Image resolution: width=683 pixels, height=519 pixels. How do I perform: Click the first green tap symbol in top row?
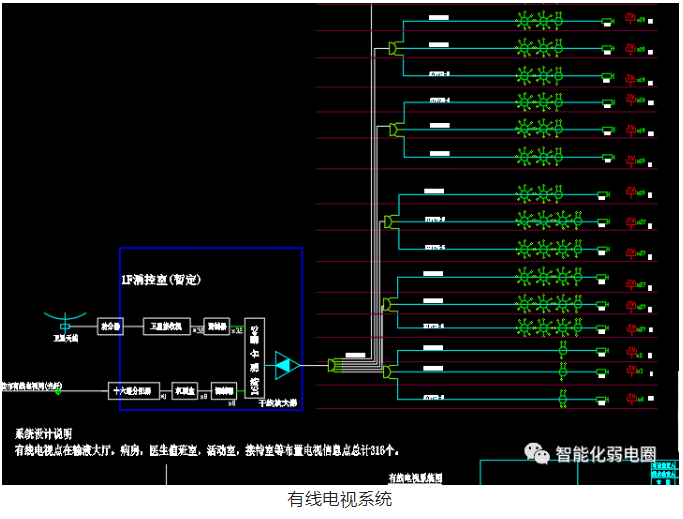coord(523,20)
